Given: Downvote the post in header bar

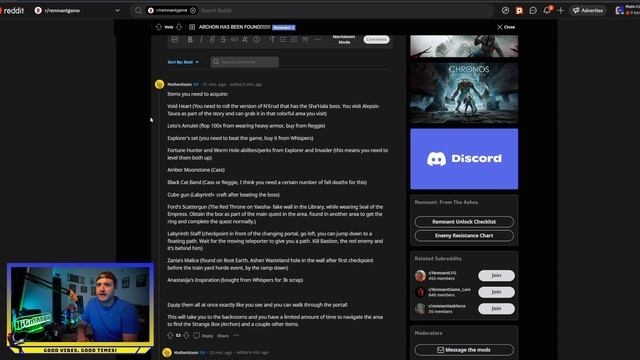Looking at the screenshot, I should [179, 27].
